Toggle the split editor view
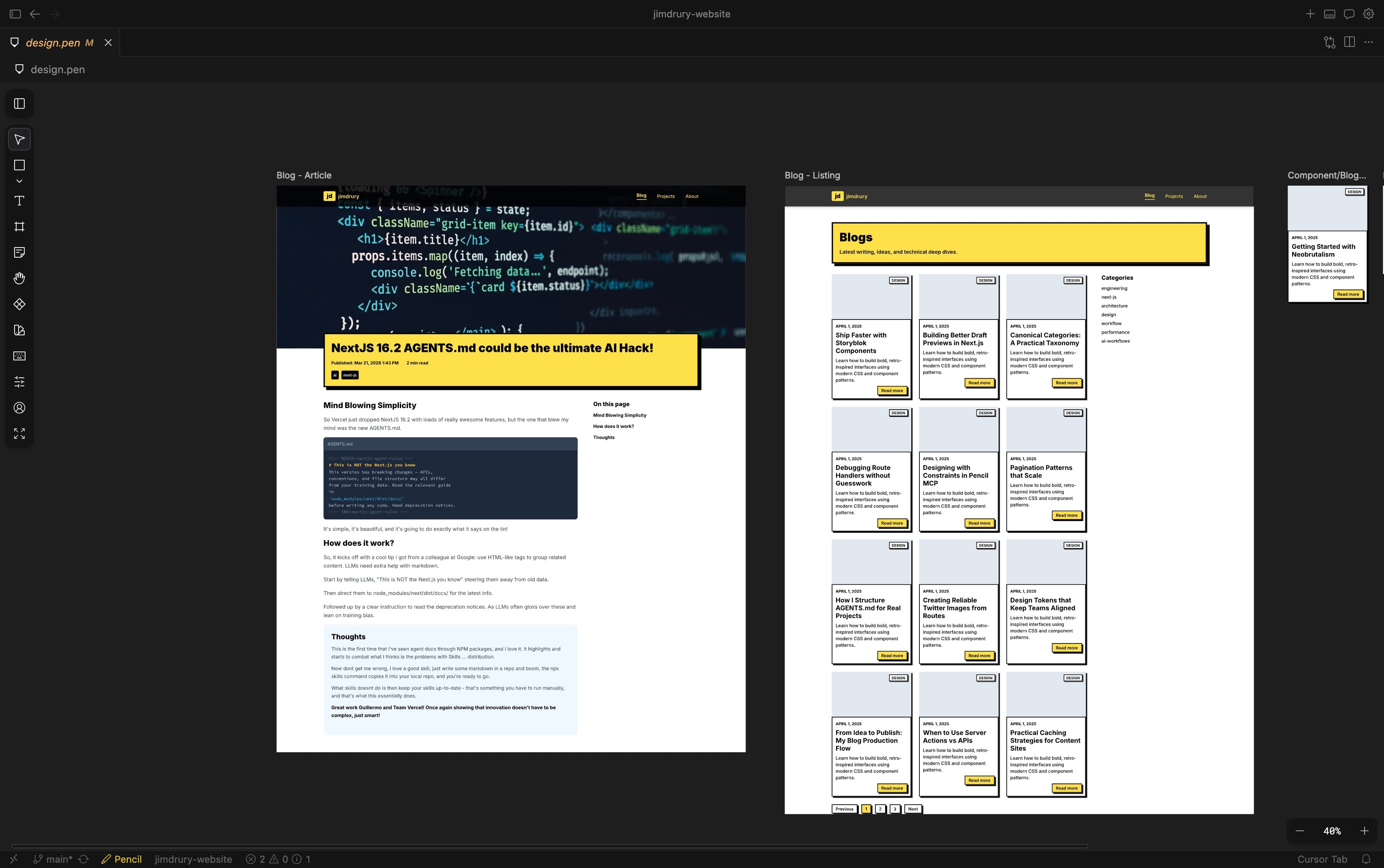Viewport: 1384px width, 868px height. 1348,42
